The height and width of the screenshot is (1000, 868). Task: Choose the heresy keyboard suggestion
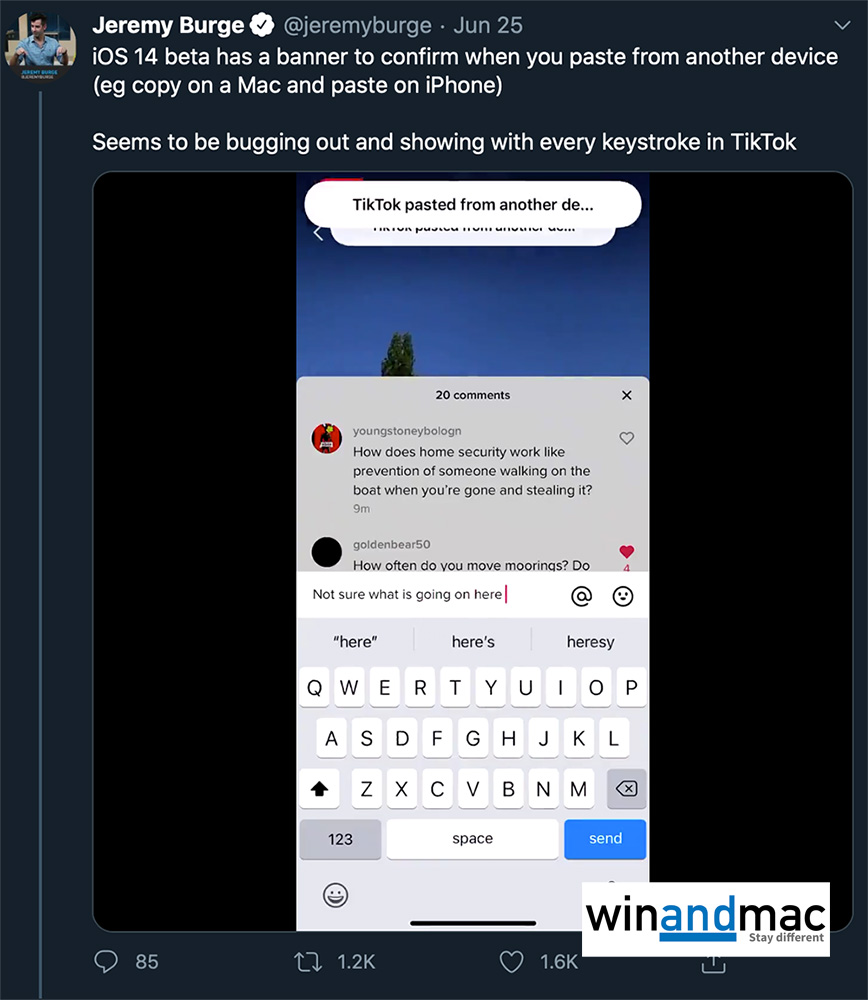click(x=590, y=642)
